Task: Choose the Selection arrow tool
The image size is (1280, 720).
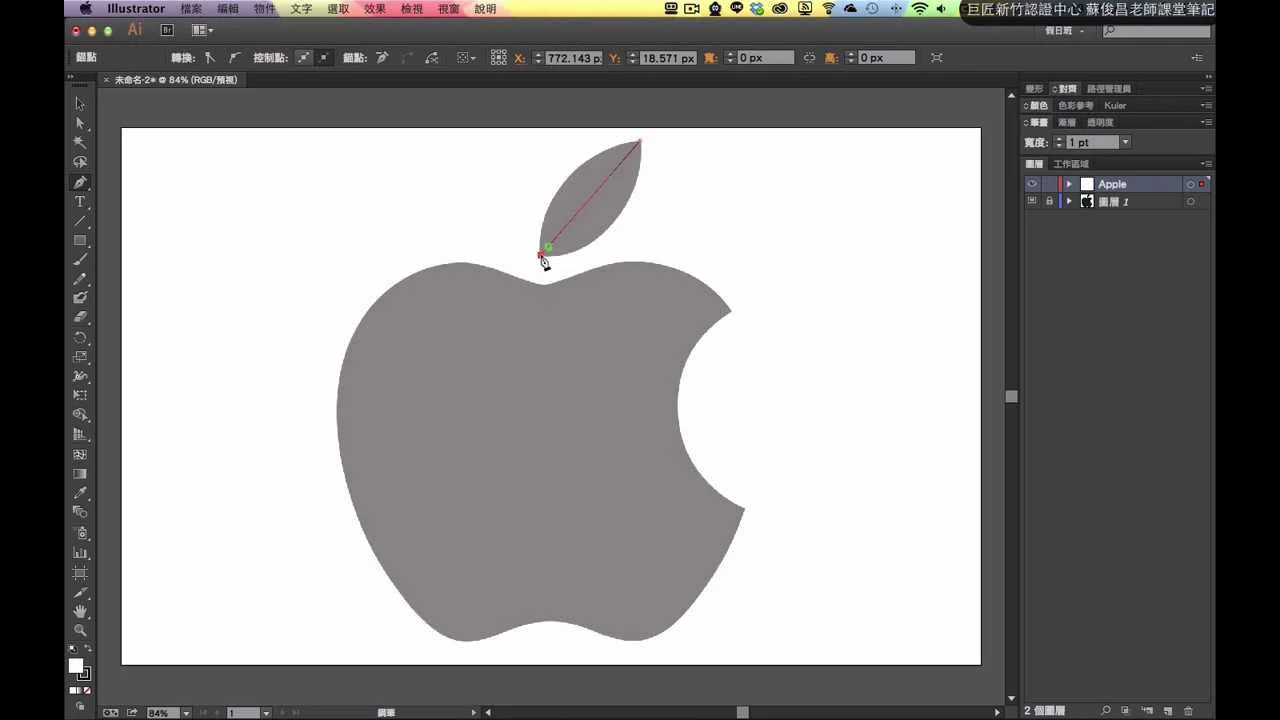Action: point(80,104)
